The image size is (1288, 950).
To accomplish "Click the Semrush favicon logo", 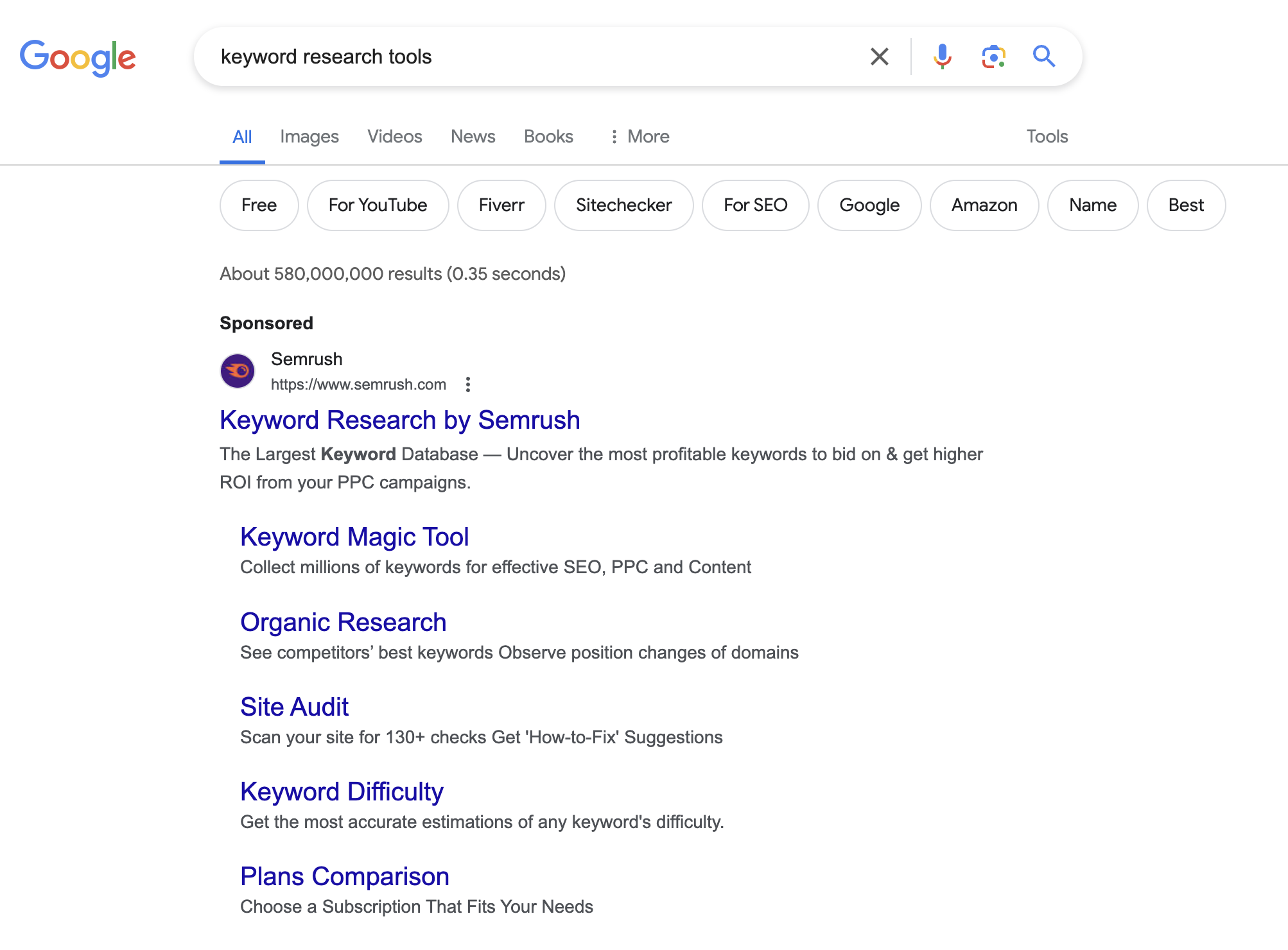I will [238, 371].
